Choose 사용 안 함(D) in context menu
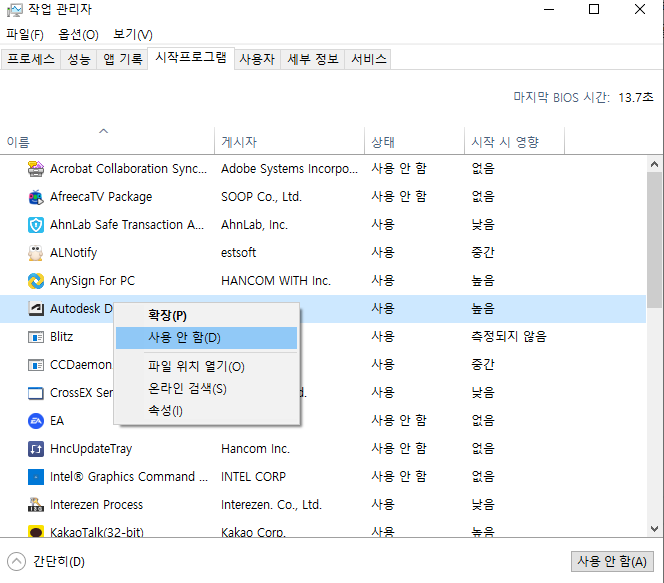The width and height of the screenshot is (664, 583). pos(207,338)
